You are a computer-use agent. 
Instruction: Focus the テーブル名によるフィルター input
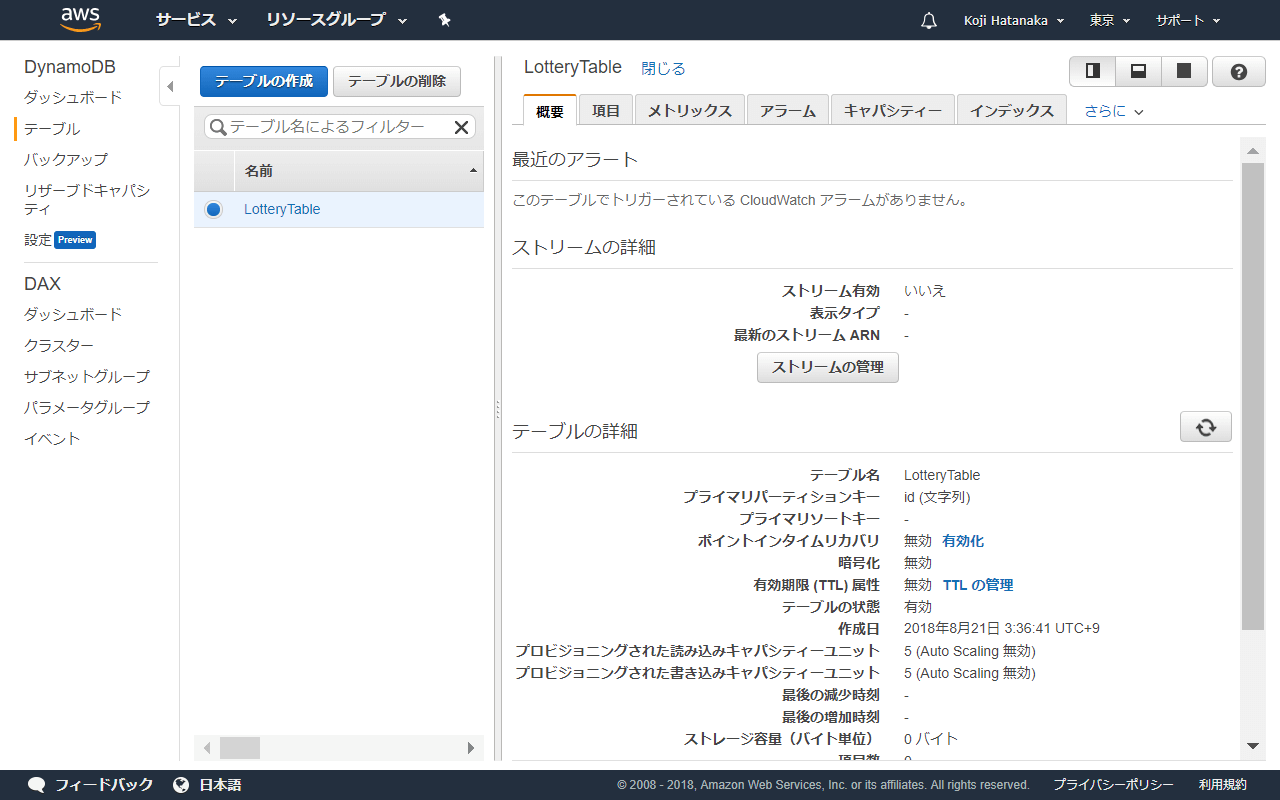click(338, 127)
